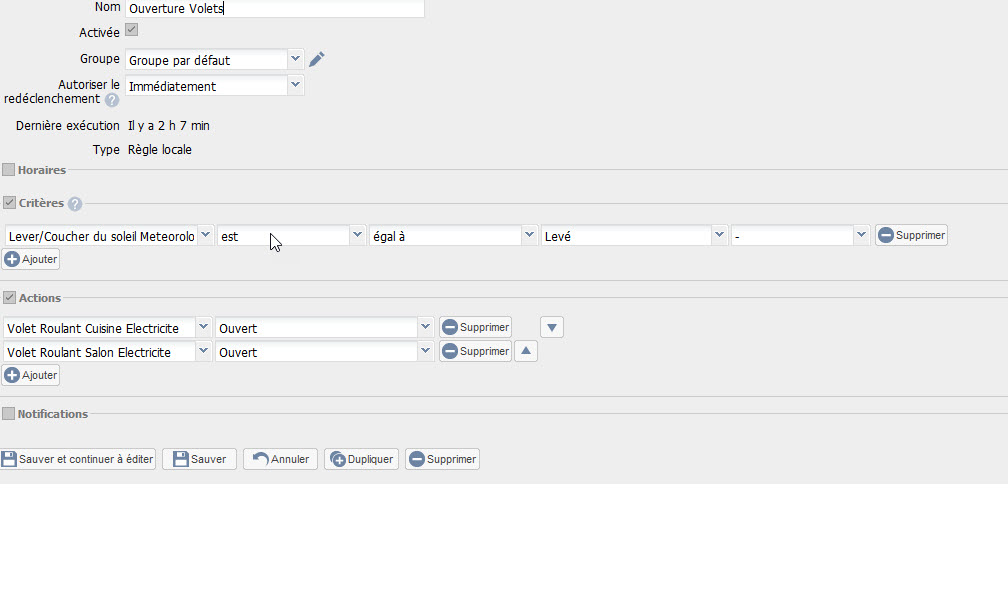The width and height of the screenshot is (1008, 614).
Task: Enable the Horaires section checkbox
Action: pos(9,170)
